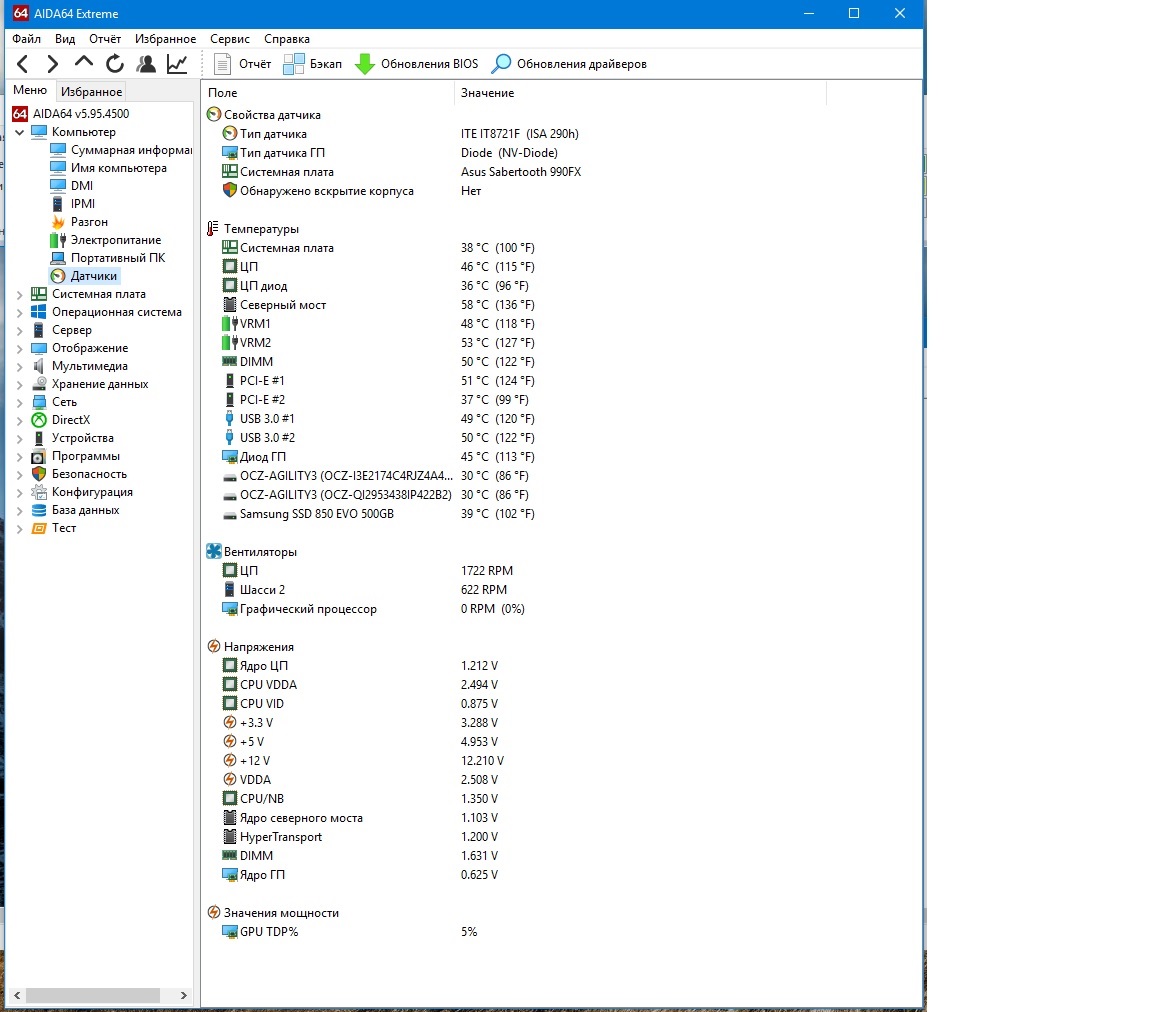The width and height of the screenshot is (1152, 1012).
Task: Click the Поле column header
Action: point(328,93)
